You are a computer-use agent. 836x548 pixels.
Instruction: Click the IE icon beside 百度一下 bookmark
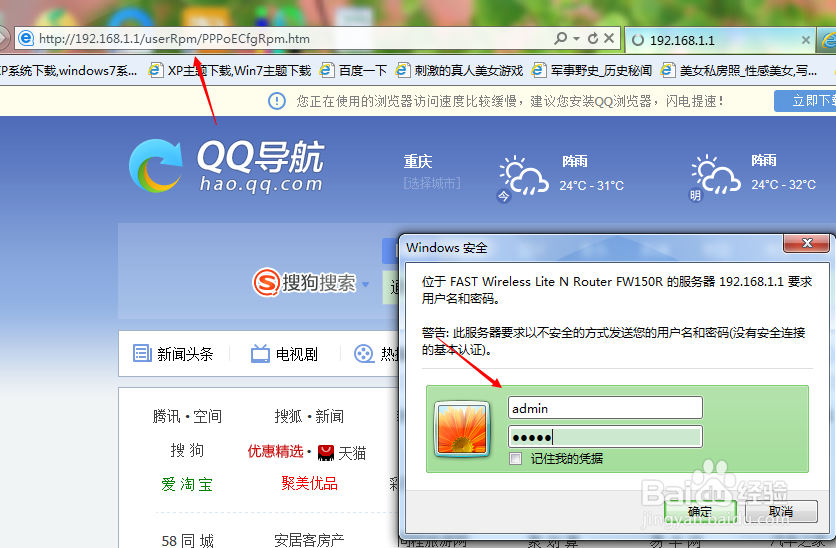coord(327,70)
